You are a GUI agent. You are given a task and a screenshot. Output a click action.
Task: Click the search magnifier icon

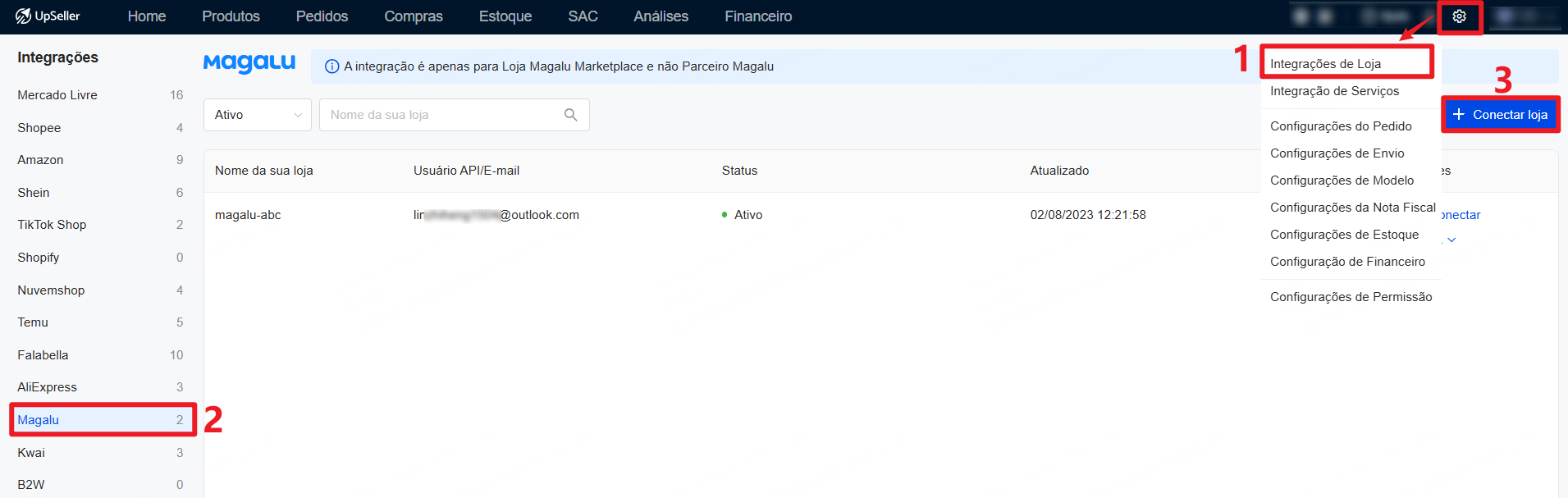pos(571,115)
